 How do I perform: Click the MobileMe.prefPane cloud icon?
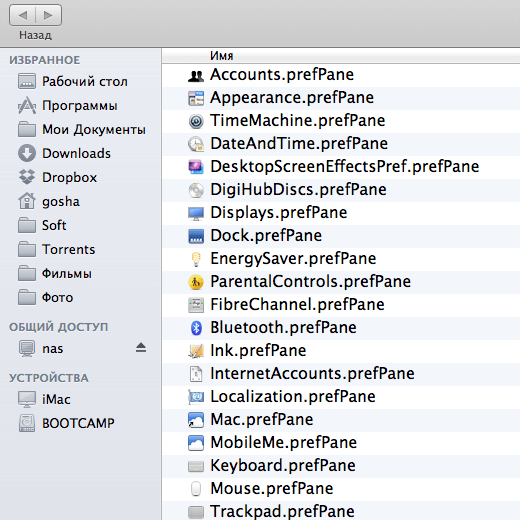(x=196, y=443)
